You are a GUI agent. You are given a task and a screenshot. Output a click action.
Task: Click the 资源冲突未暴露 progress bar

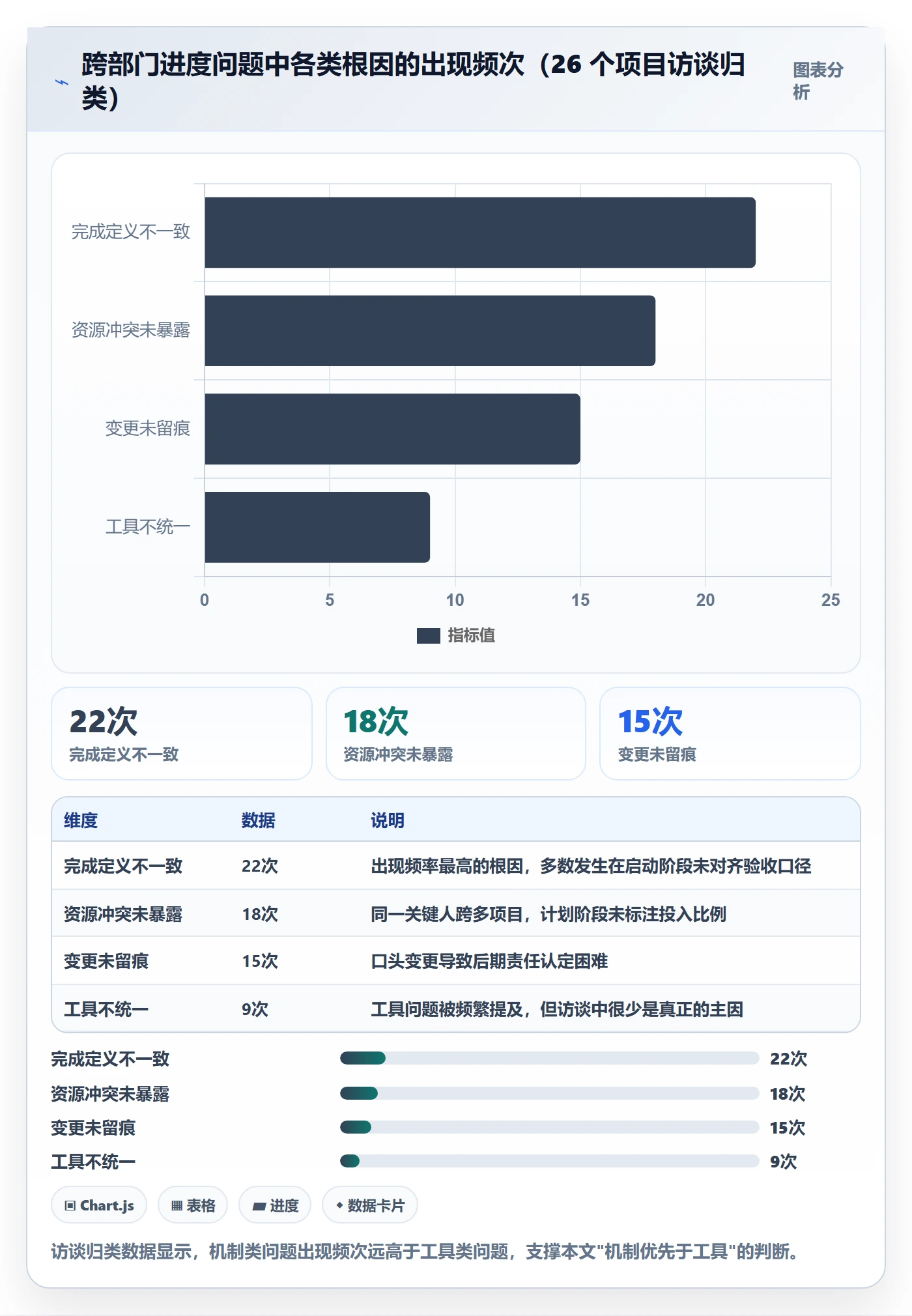coord(549,1093)
